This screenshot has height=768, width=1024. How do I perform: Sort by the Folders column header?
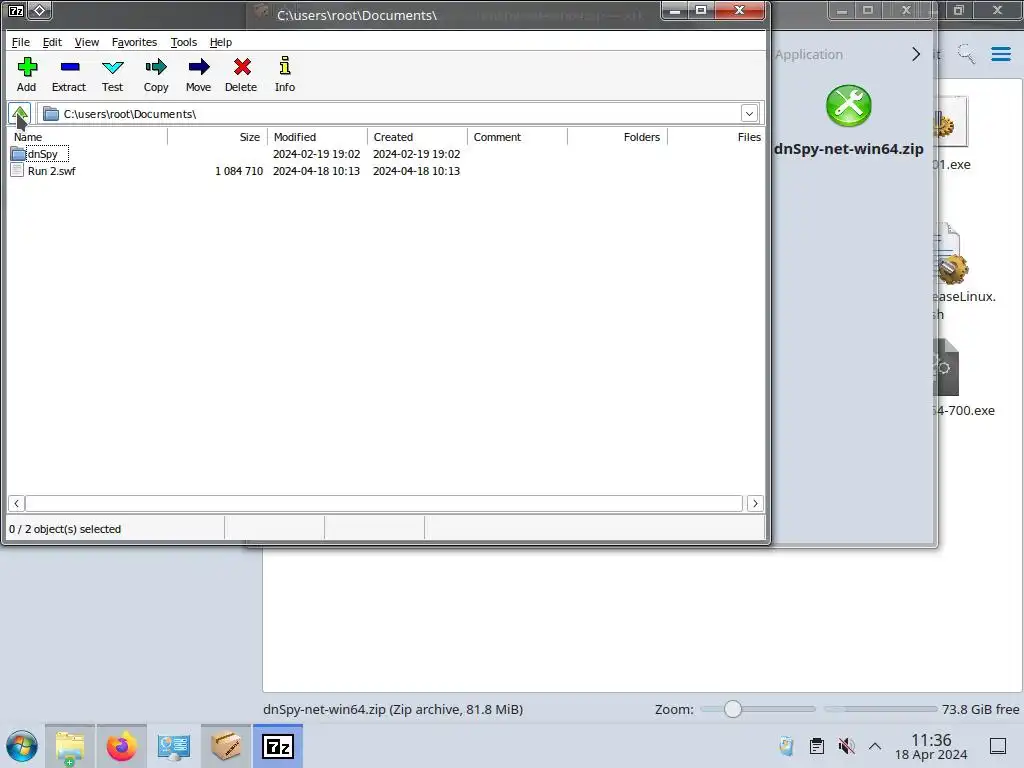tap(617, 137)
